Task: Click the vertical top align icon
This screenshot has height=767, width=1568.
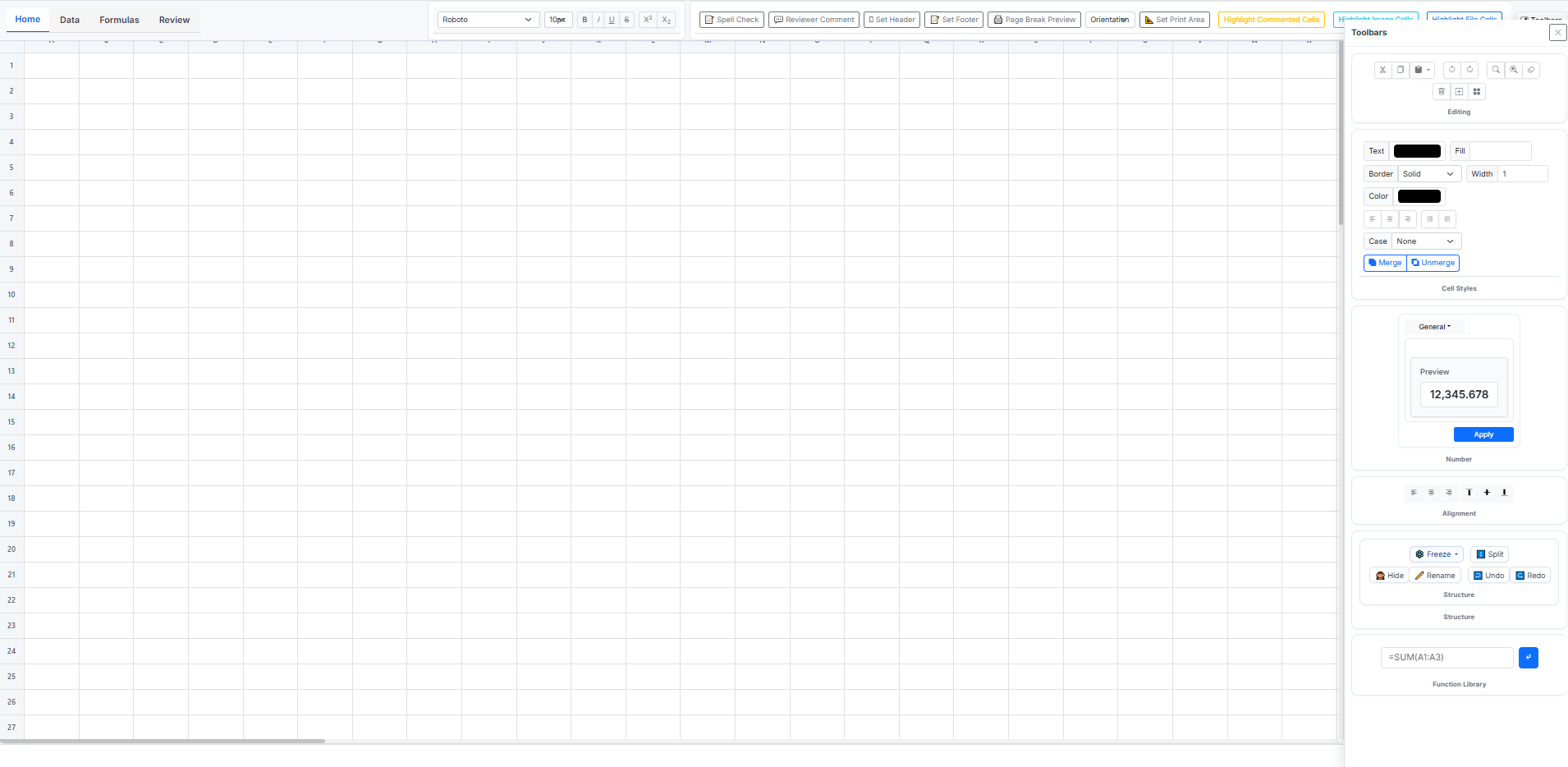Action: (1469, 493)
